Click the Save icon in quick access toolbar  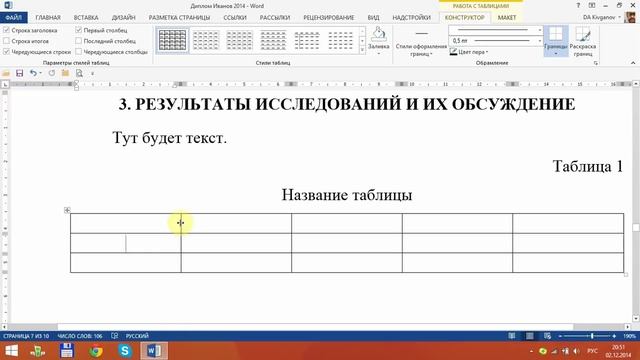tap(19, 73)
